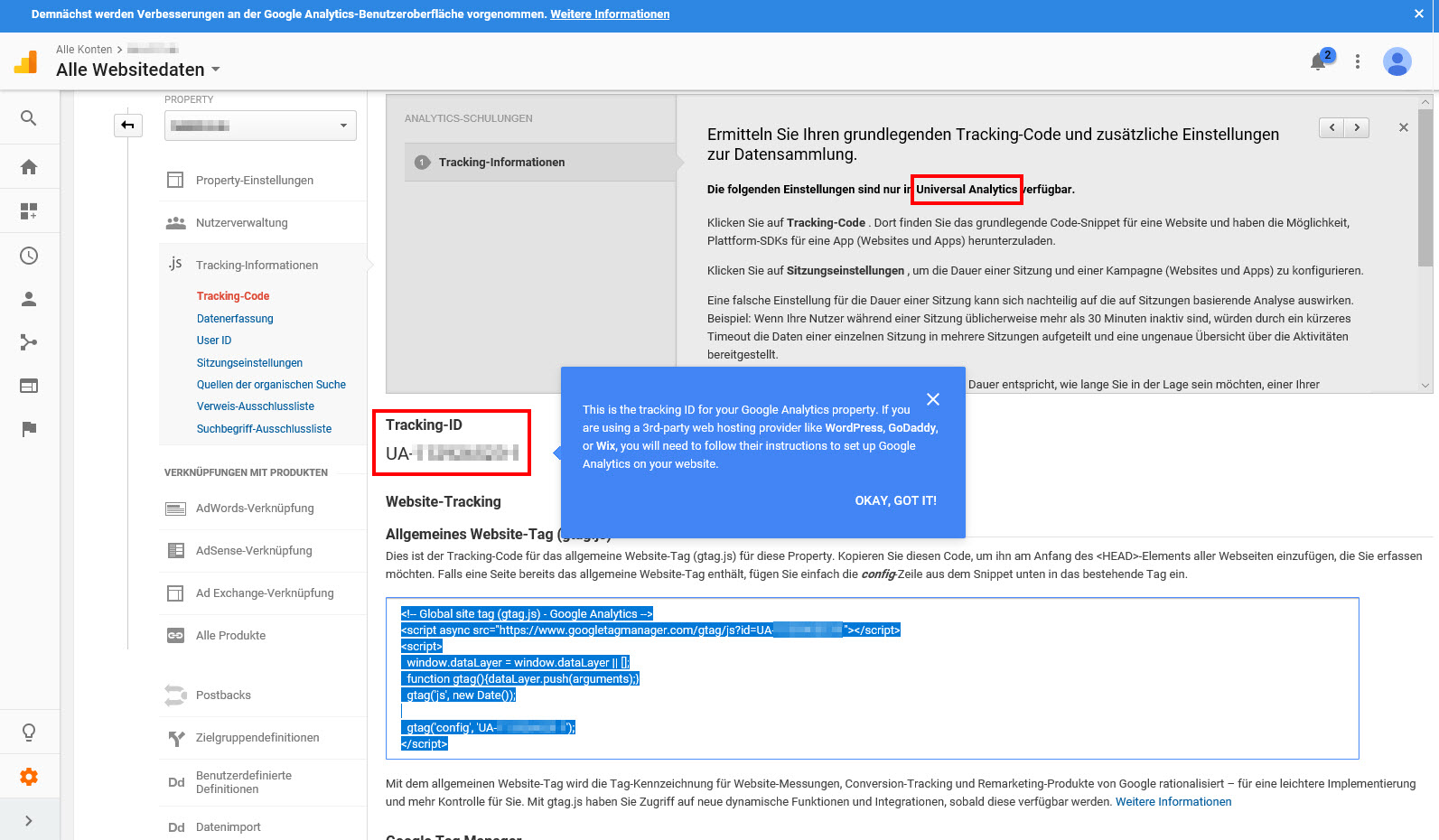
Task: Open the Home icon in sidebar
Action: click(x=29, y=167)
